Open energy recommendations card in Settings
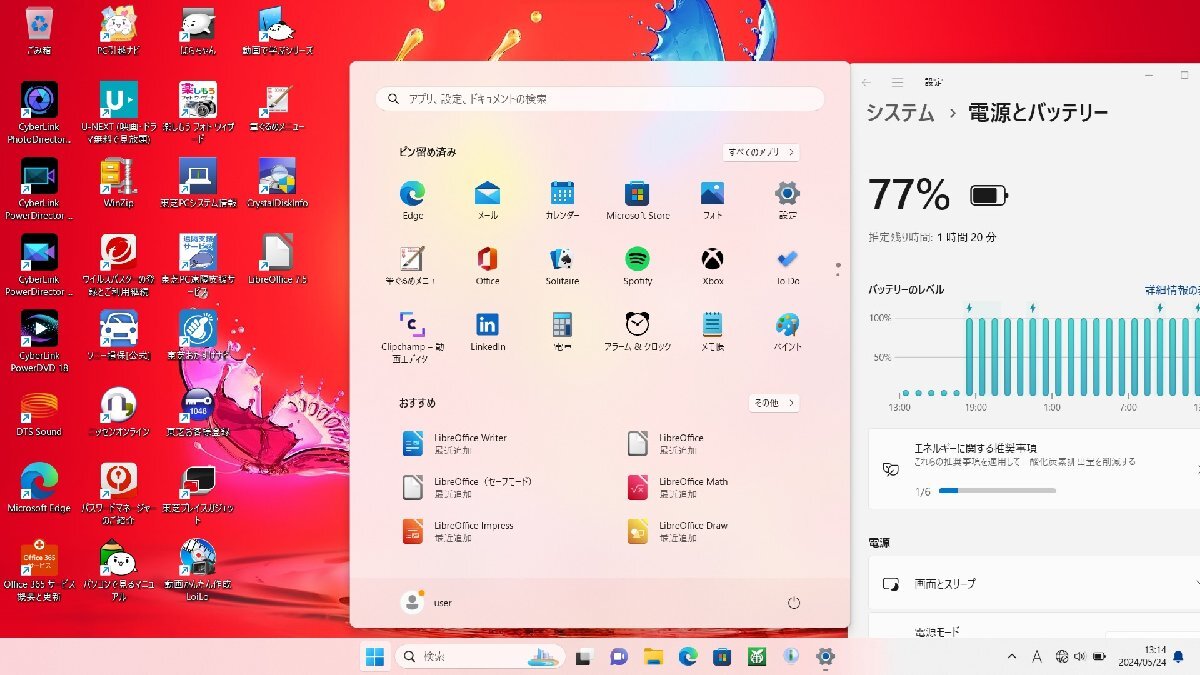Screen dimensions: 1200x675 tap(1034, 470)
